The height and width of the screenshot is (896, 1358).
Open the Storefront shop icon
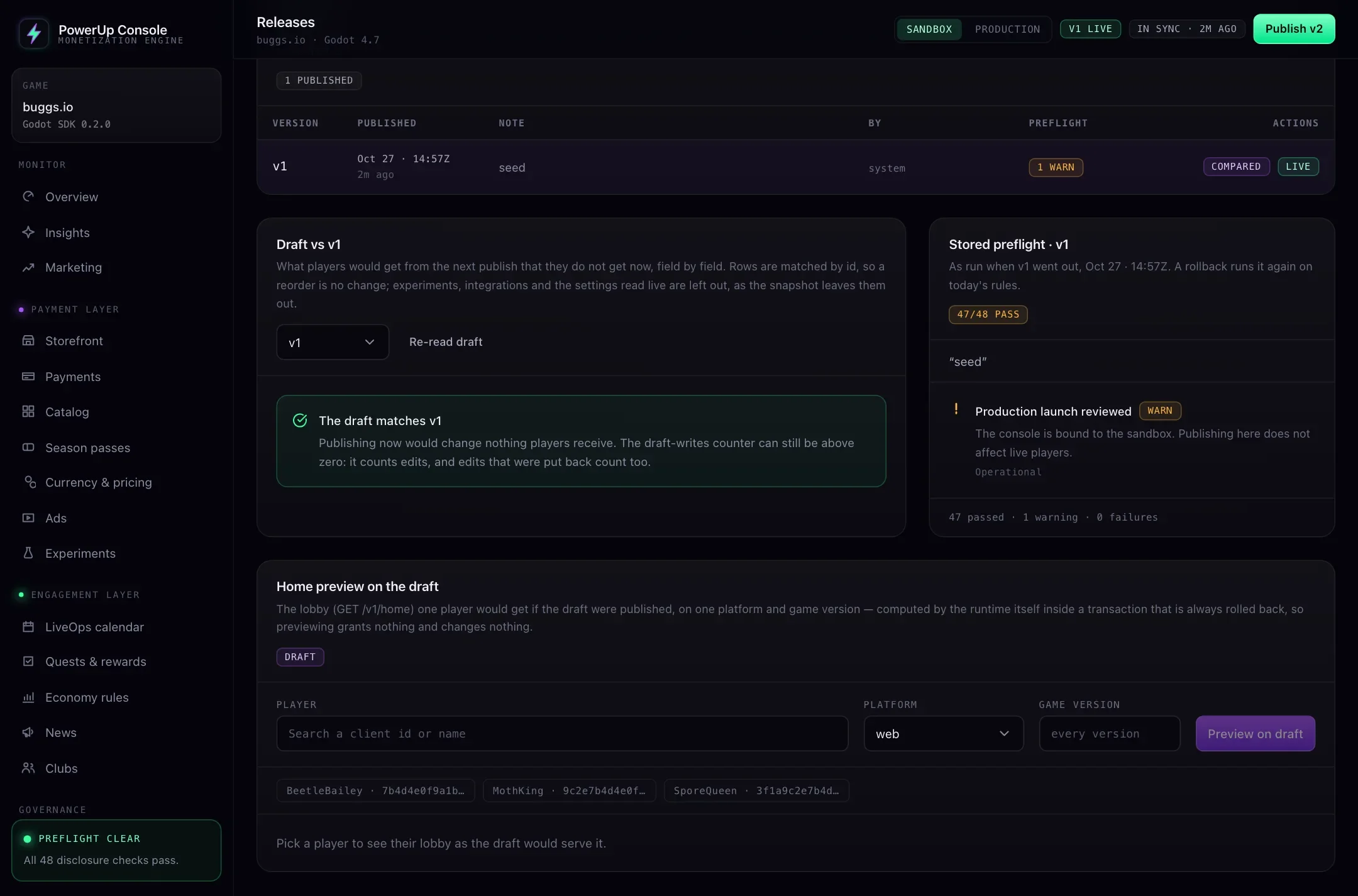(28, 341)
